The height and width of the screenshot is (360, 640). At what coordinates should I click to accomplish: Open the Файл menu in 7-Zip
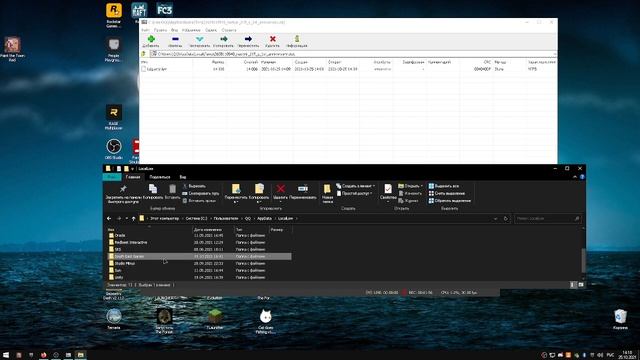click(145, 30)
